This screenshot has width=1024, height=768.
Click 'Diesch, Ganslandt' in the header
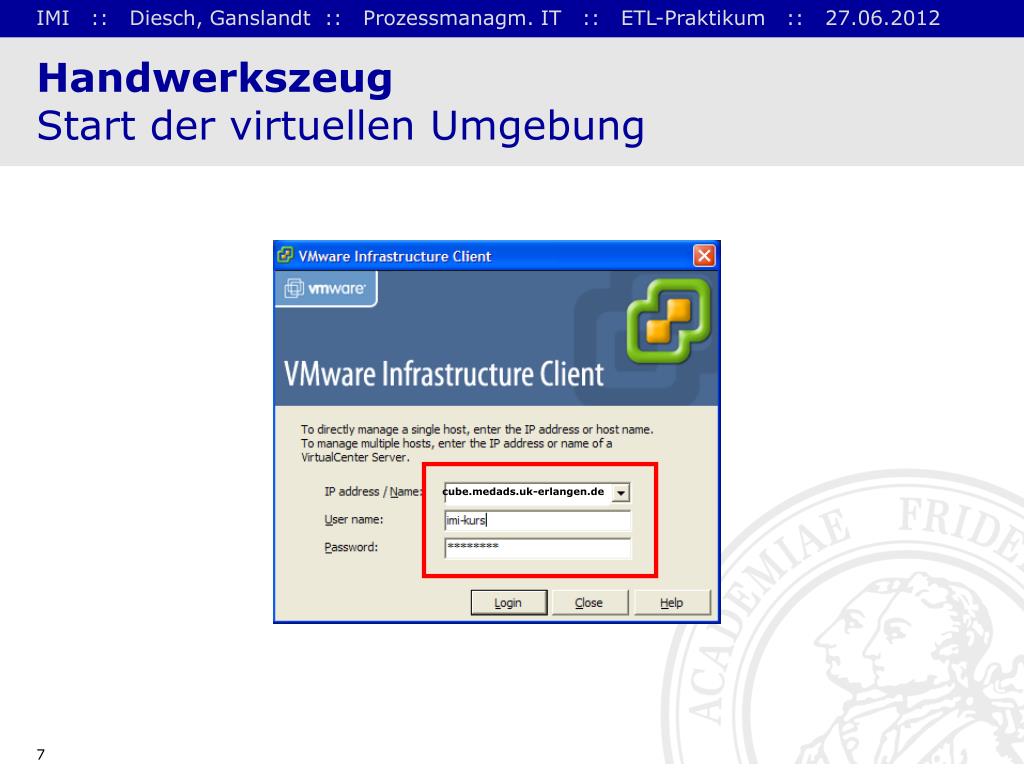219,18
